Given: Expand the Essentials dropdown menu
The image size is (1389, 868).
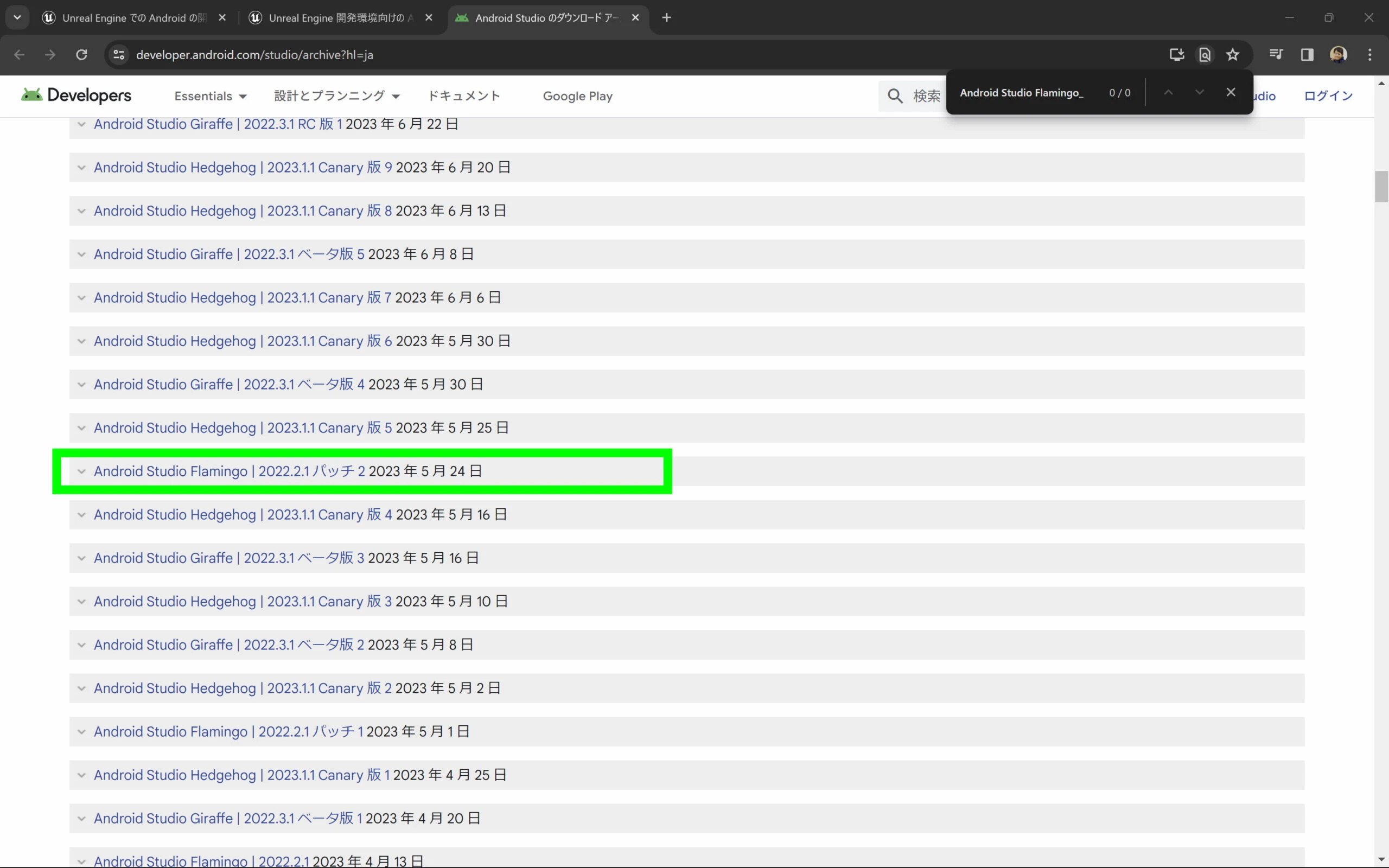Looking at the screenshot, I should pos(210,96).
